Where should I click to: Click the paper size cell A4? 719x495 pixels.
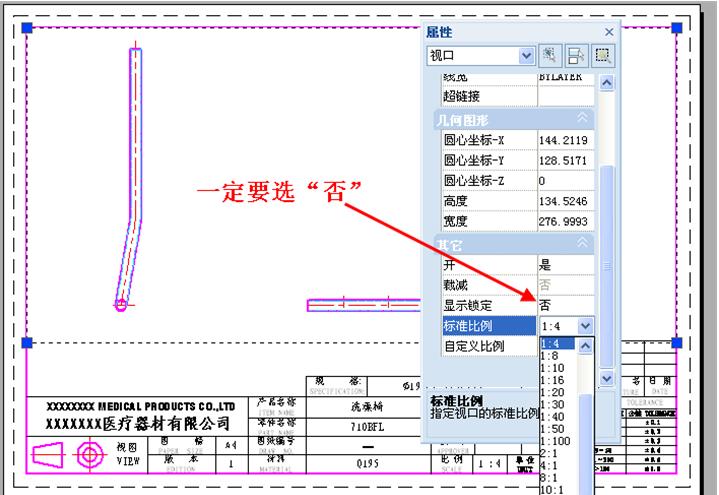[231, 445]
